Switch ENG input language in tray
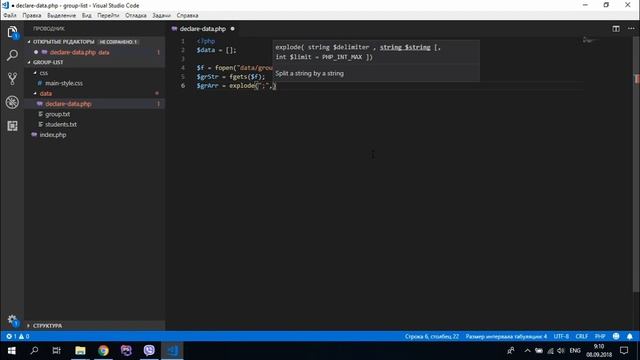Screen dimensions: 640x360 pos(575,351)
